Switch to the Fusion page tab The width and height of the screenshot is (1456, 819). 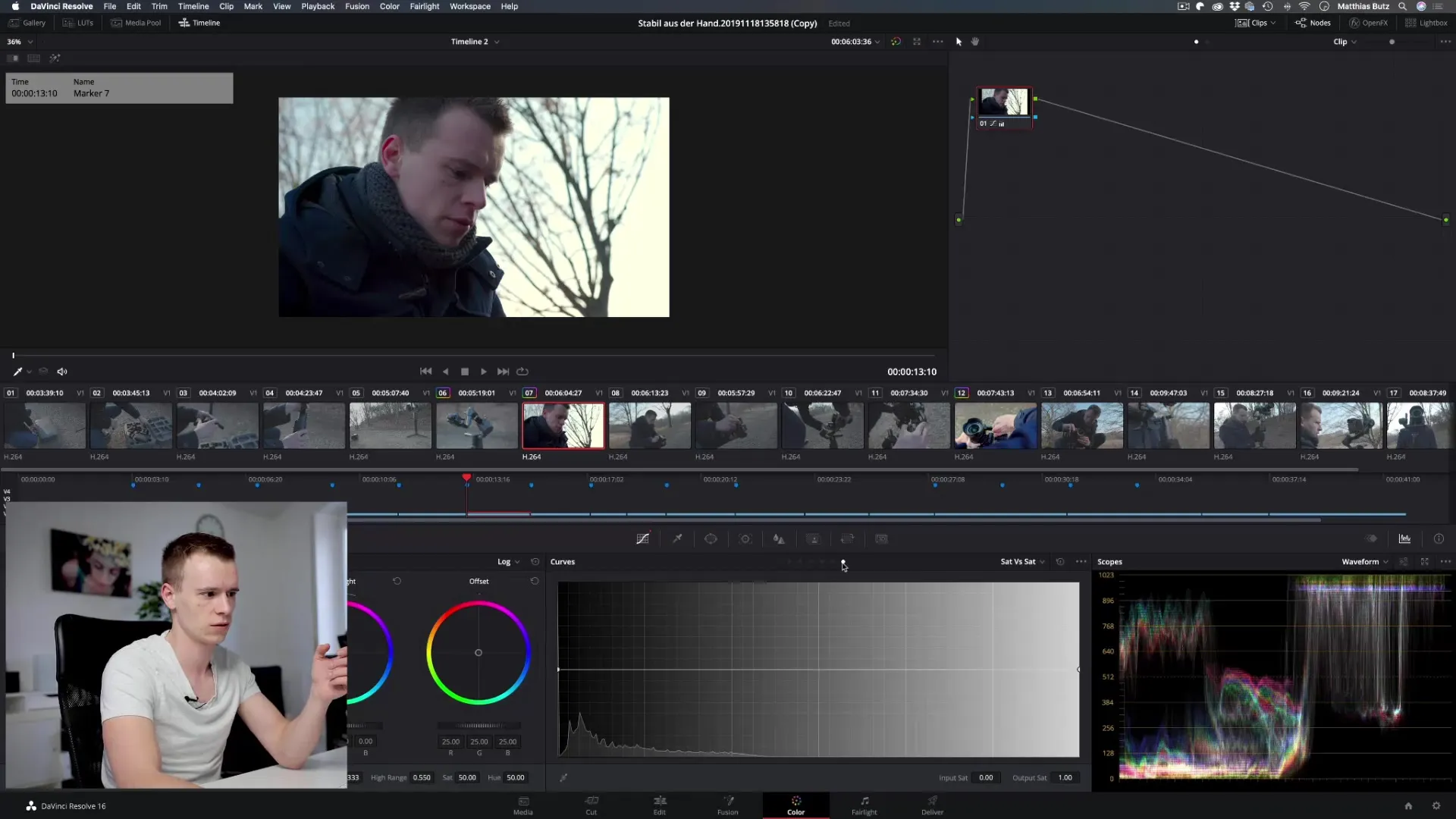click(x=728, y=805)
